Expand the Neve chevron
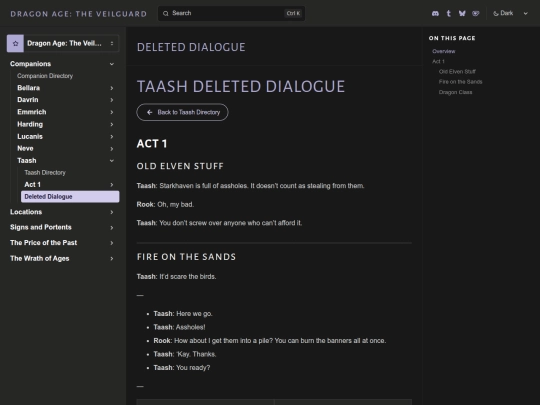This screenshot has height=405, width=540. (x=112, y=149)
